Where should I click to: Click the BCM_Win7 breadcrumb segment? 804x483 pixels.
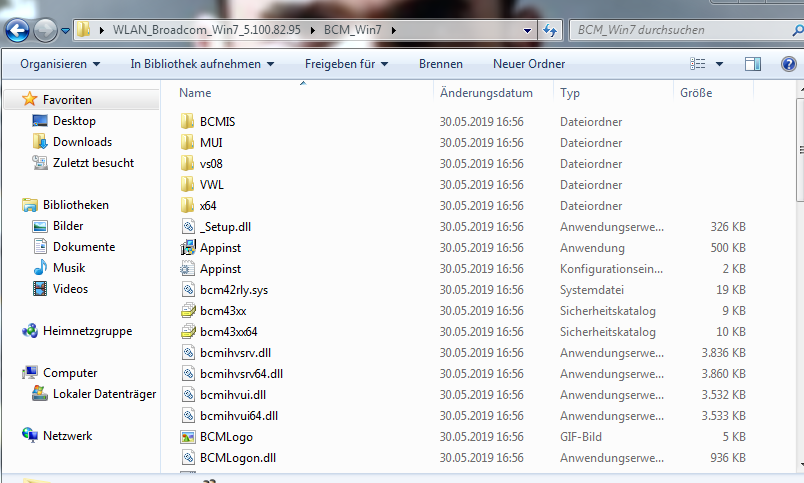tap(353, 30)
